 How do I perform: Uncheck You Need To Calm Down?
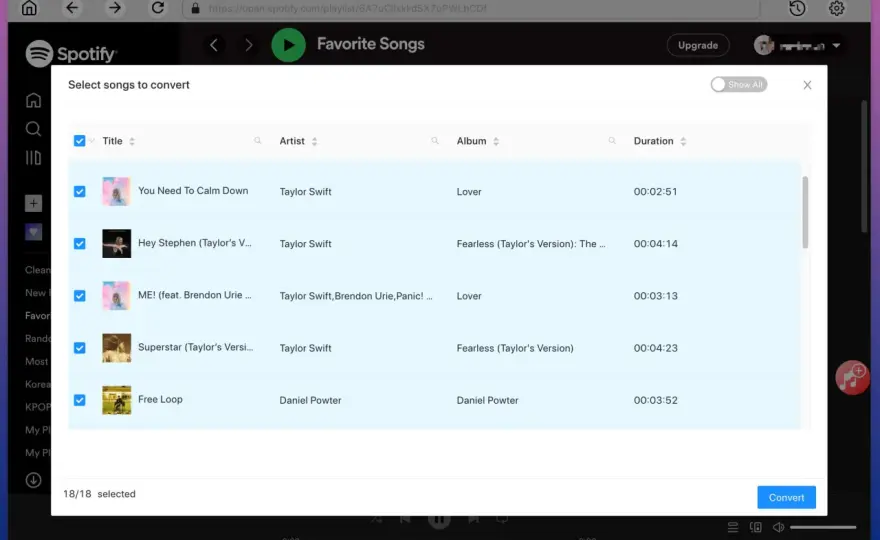pyautogui.click(x=80, y=191)
